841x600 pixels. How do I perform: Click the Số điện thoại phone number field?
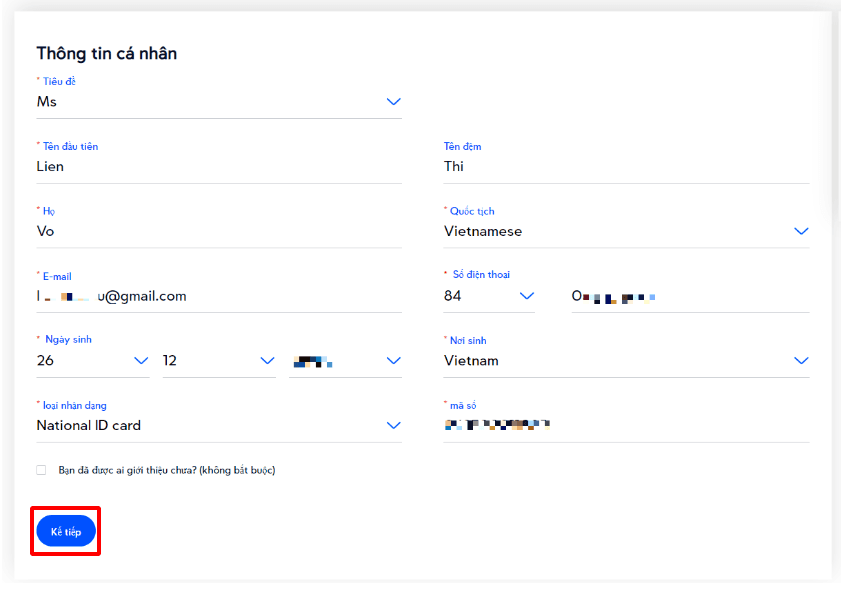(690, 296)
